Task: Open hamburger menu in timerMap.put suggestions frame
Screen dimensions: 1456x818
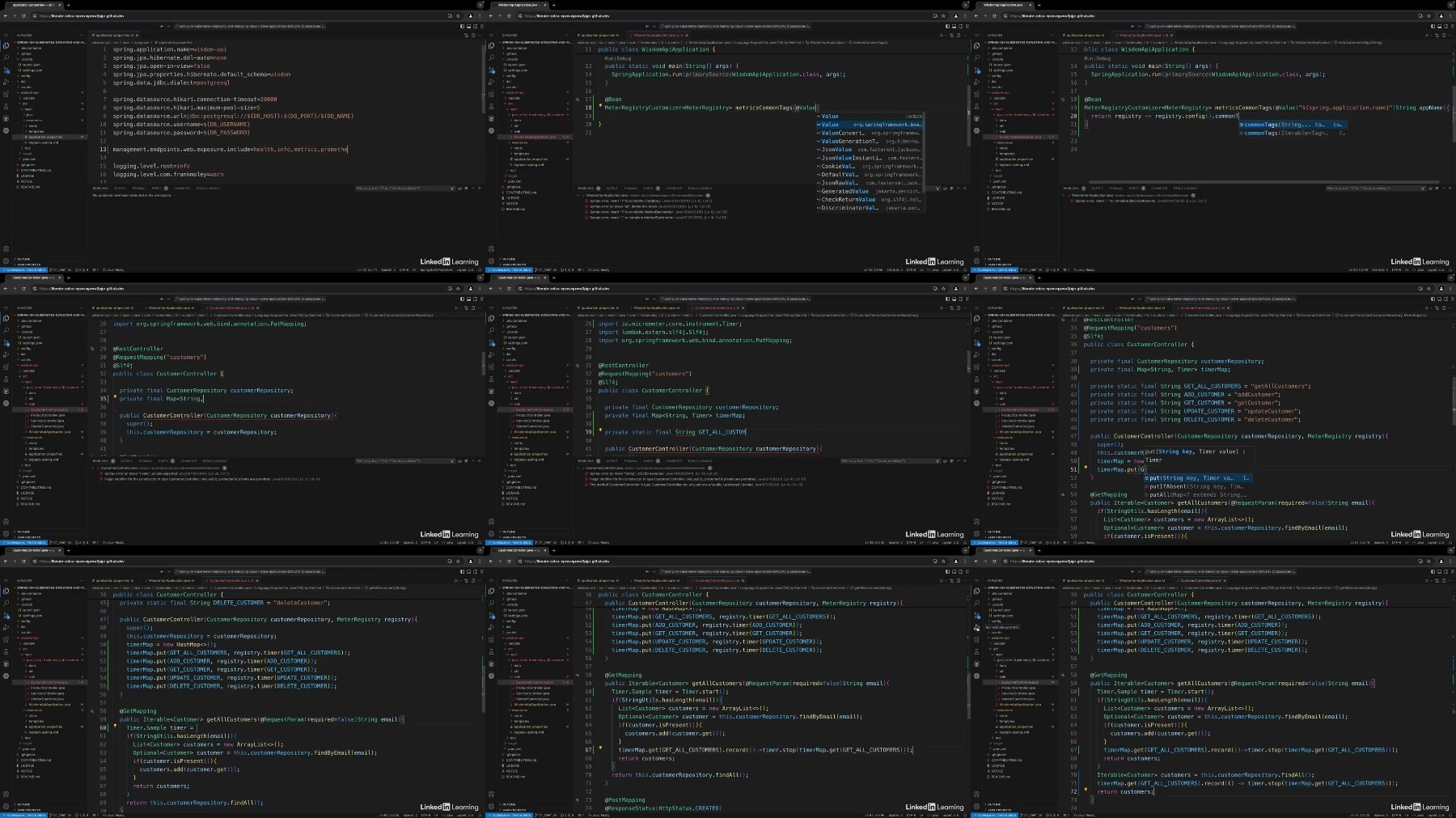Action: click(x=976, y=307)
